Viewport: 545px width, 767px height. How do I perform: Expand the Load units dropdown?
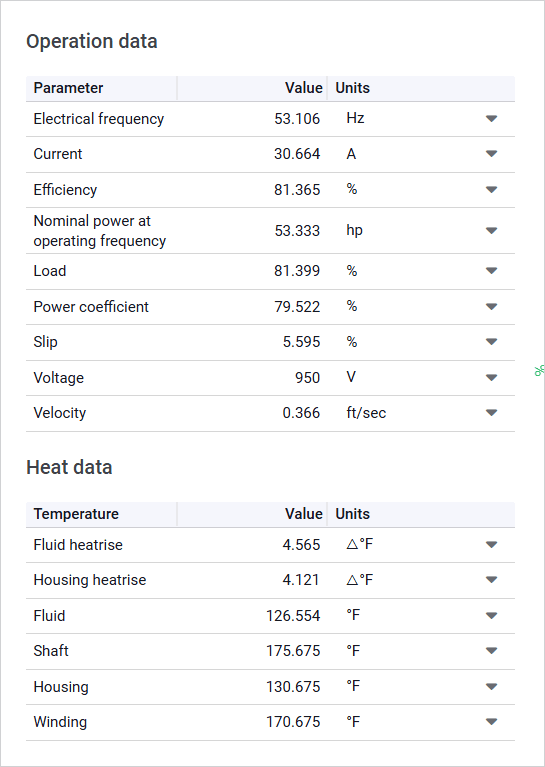coord(491,271)
